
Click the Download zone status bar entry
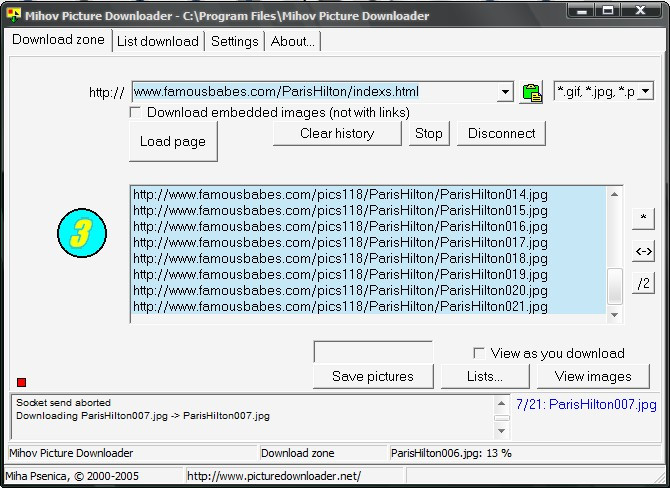[297, 453]
